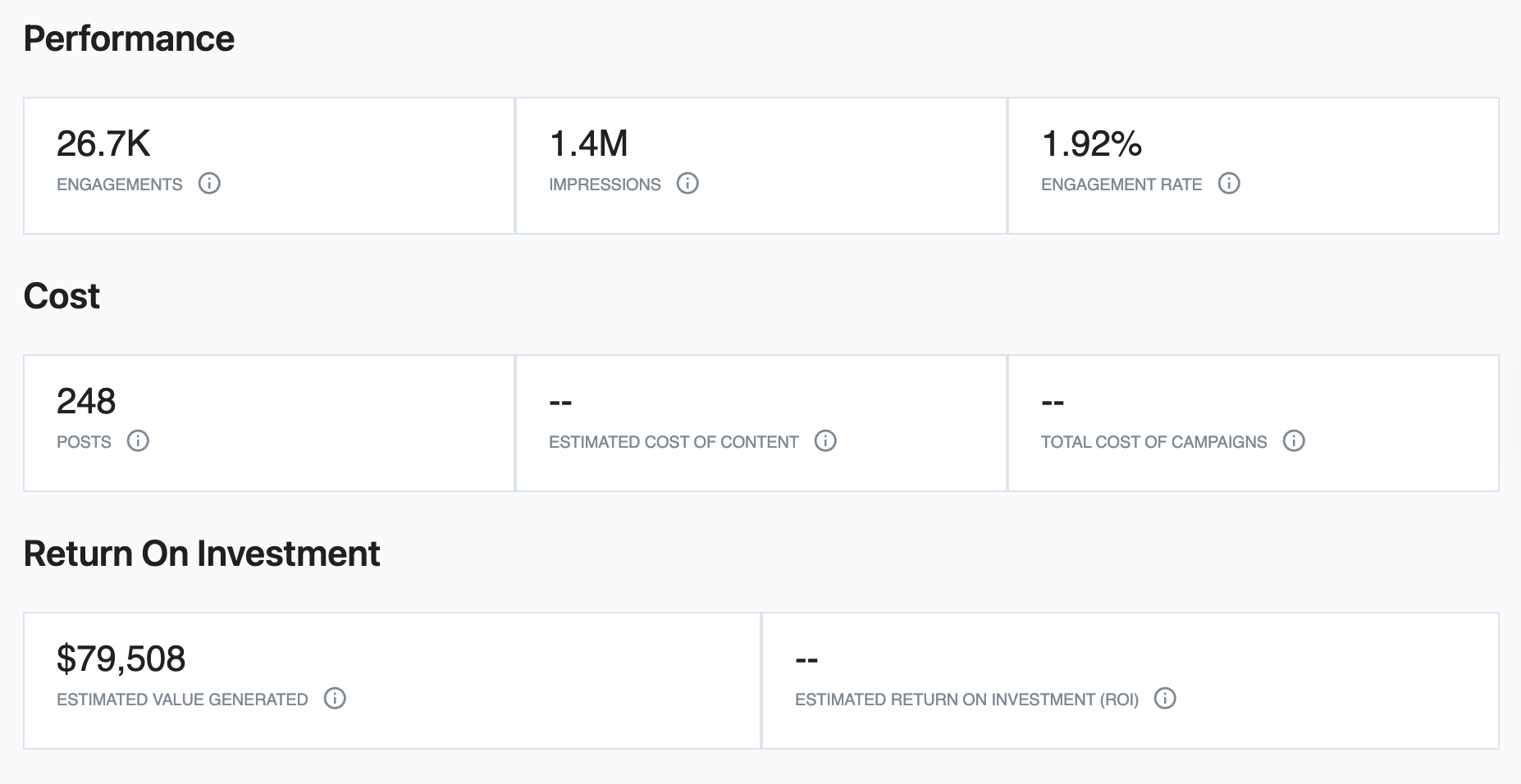Click the info icon beside Engagement Rate
The height and width of the screenshot is (784, 1521).
click(x=1228, y=184)
